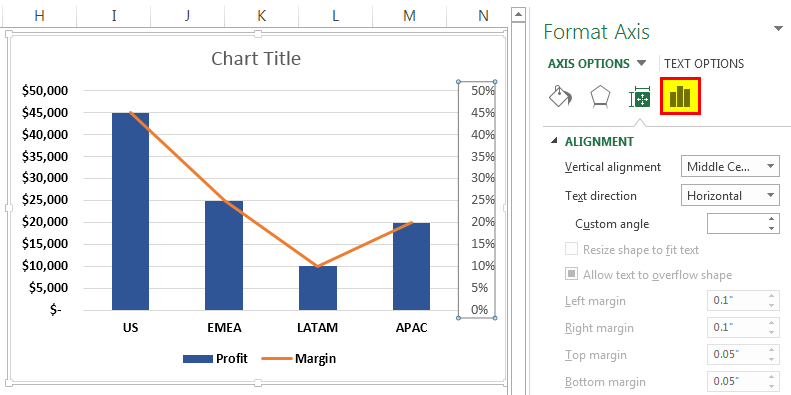This screenshot has width=791, height=395.
Task: Select the APAC profit bar
Action: click(412, 266)
